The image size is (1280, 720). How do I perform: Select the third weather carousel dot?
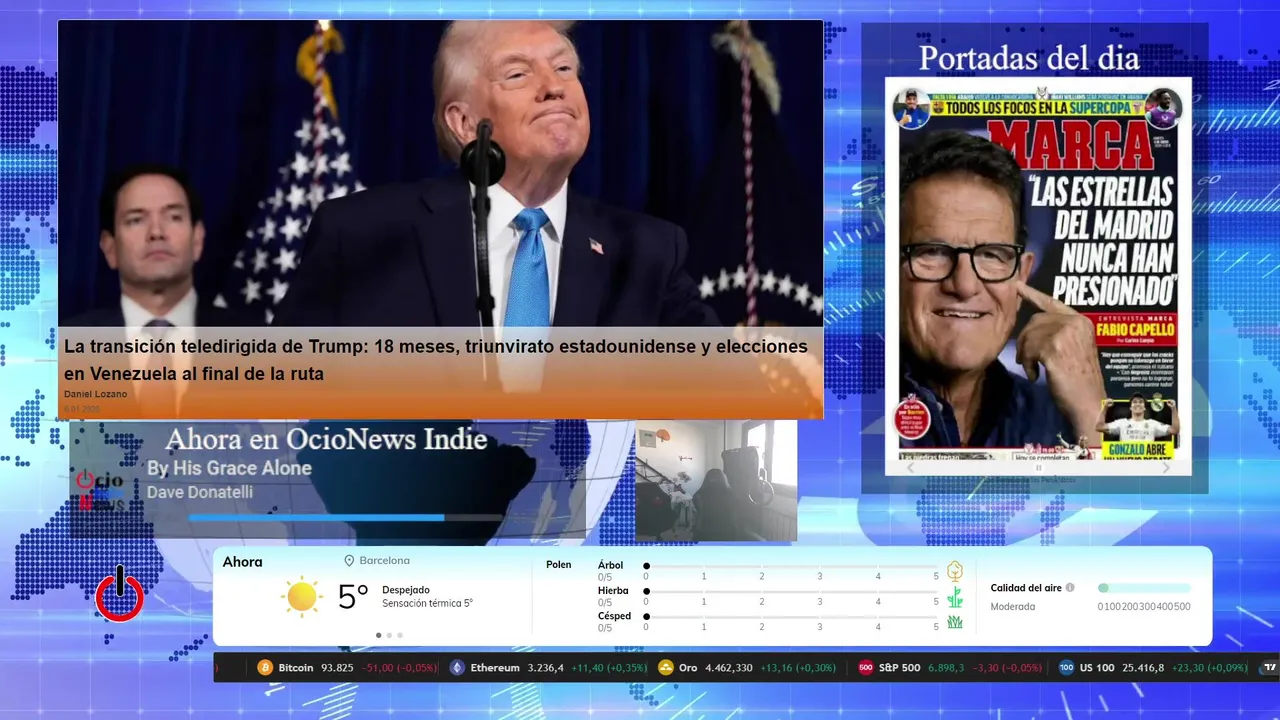coord(400,635)
